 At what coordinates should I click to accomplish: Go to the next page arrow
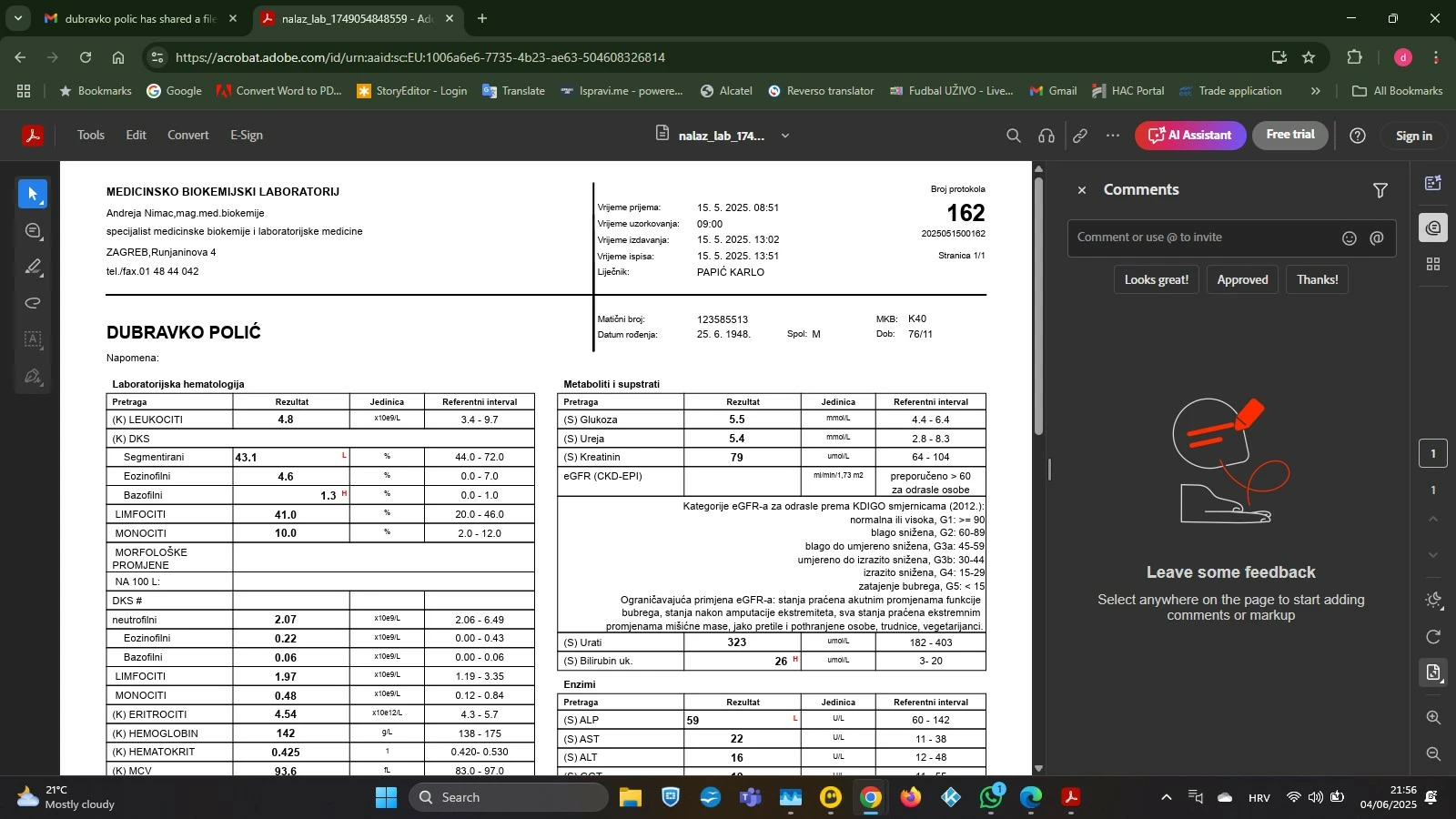click(1433, 555)
